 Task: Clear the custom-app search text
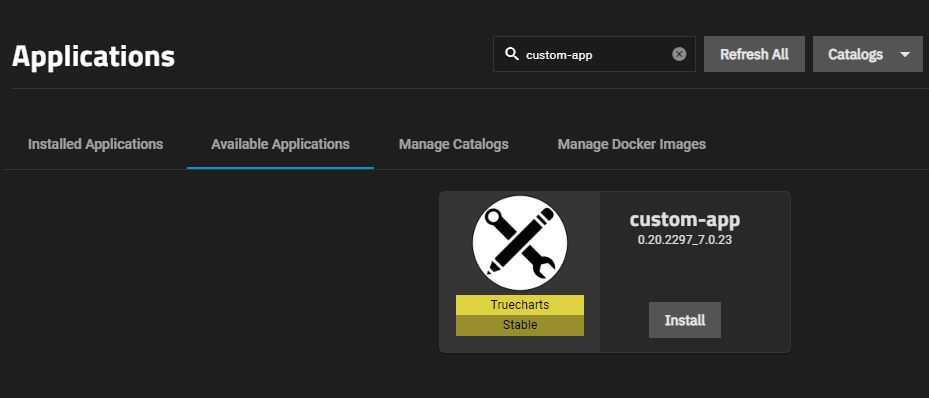679,54
